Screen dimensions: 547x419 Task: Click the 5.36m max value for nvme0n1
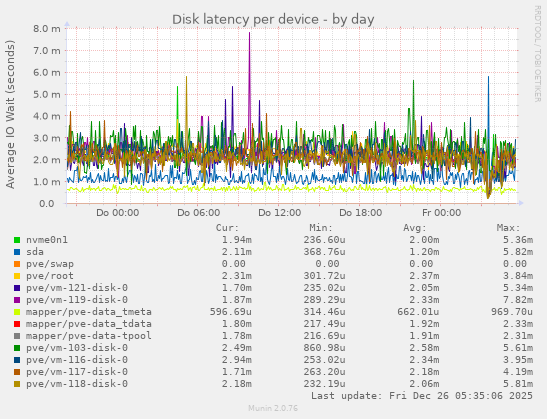coord(518,240)
